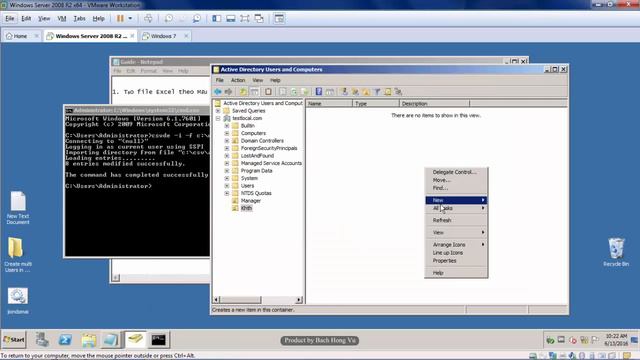Screen dimensions: 640x360
Task: Open the Recycle Bin desktop icon
Action: click(616, 252)
